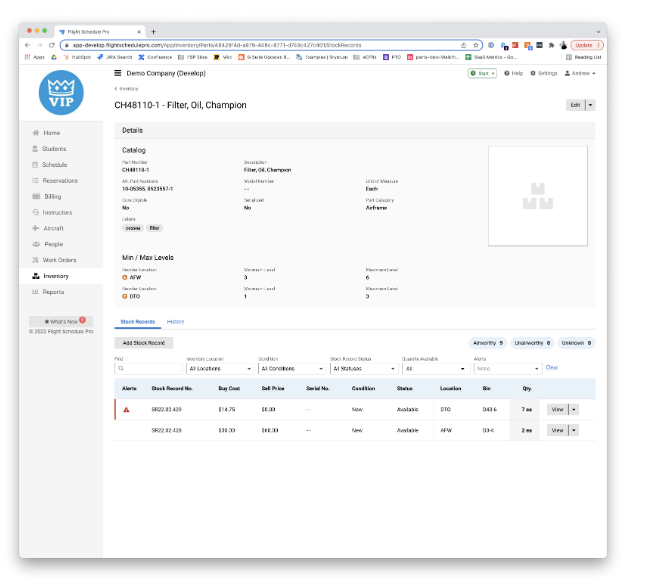Expand View options for SR22.02.428

coord(574,430)
